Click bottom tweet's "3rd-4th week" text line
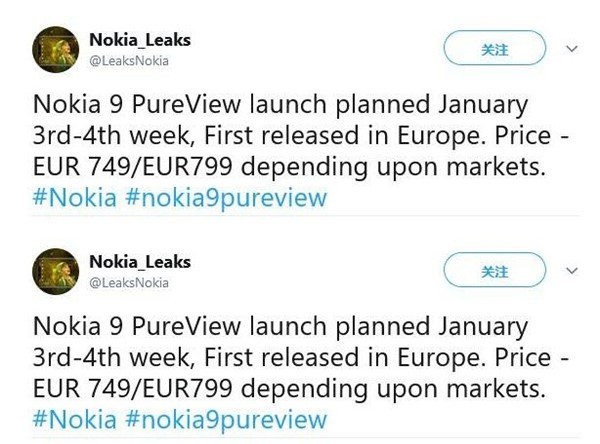The image size is (600, 444). (x=300, y=357)
